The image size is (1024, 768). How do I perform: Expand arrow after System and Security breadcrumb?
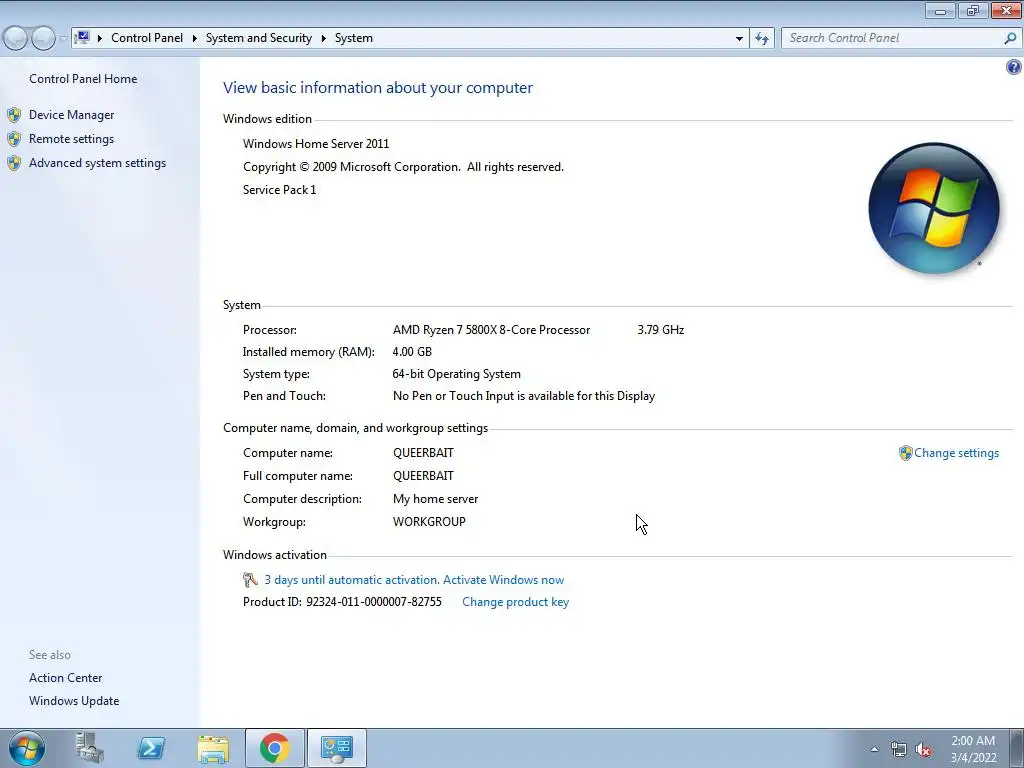[x=323, y=39]
